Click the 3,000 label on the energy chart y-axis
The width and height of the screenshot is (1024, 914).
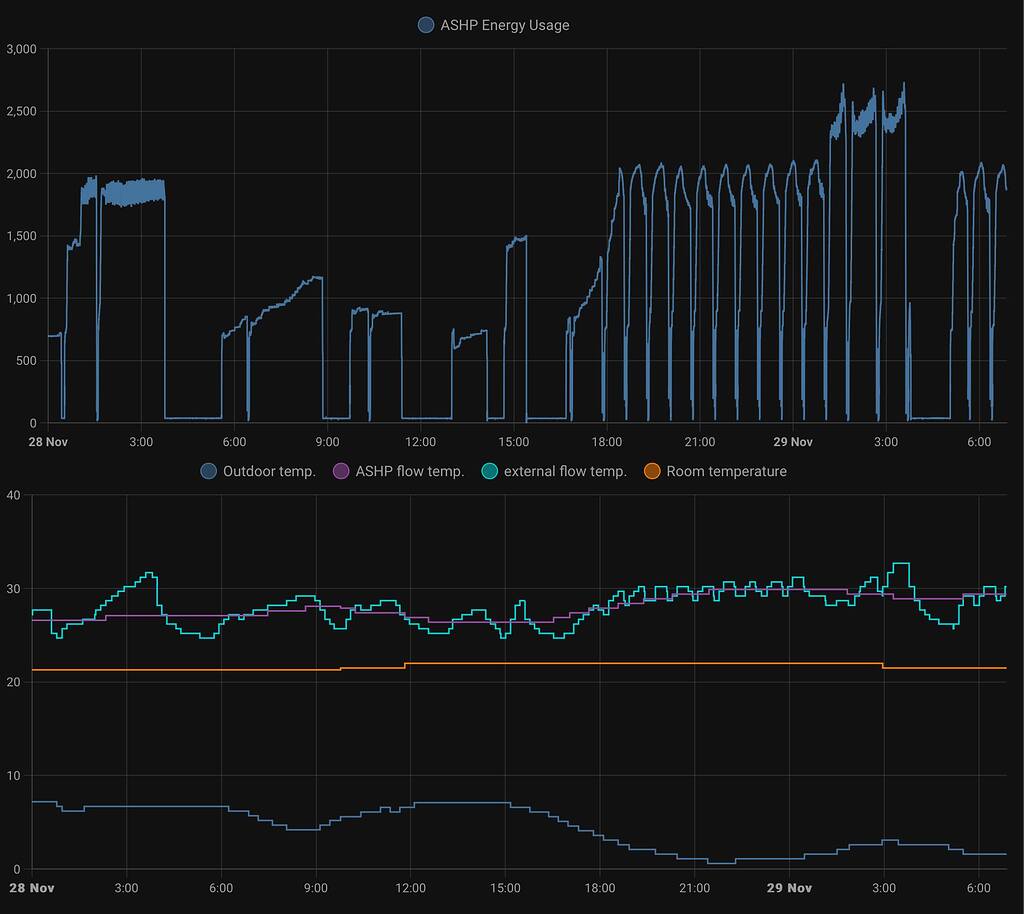21,49
